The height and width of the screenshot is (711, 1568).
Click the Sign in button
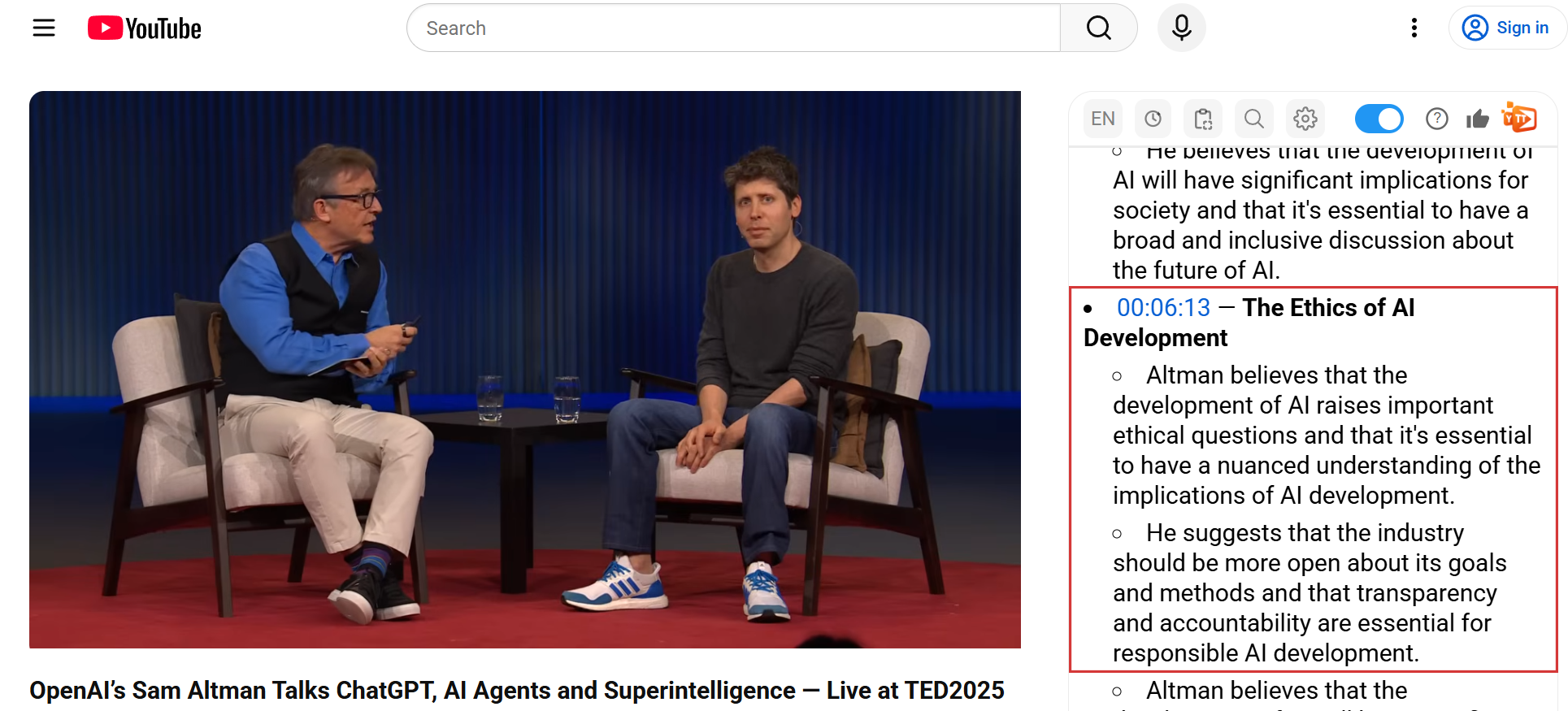(x=1506, y=28)
